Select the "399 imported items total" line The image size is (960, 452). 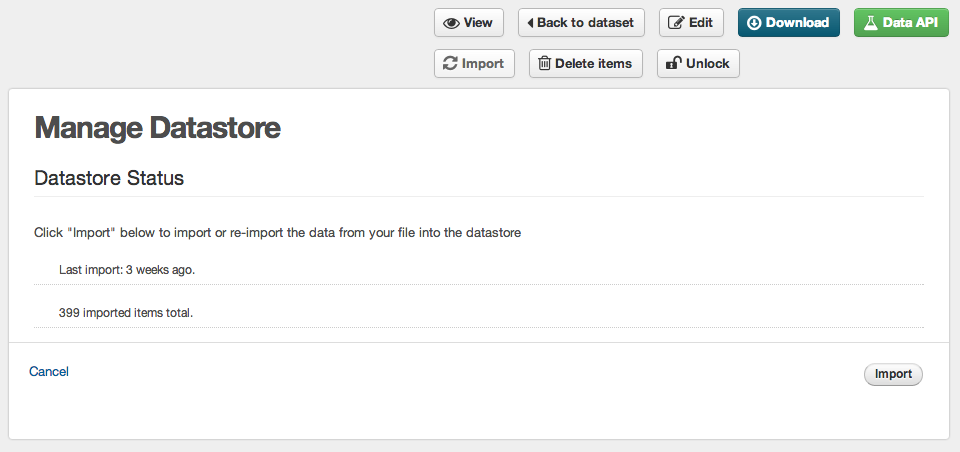[x=126, y=312]
